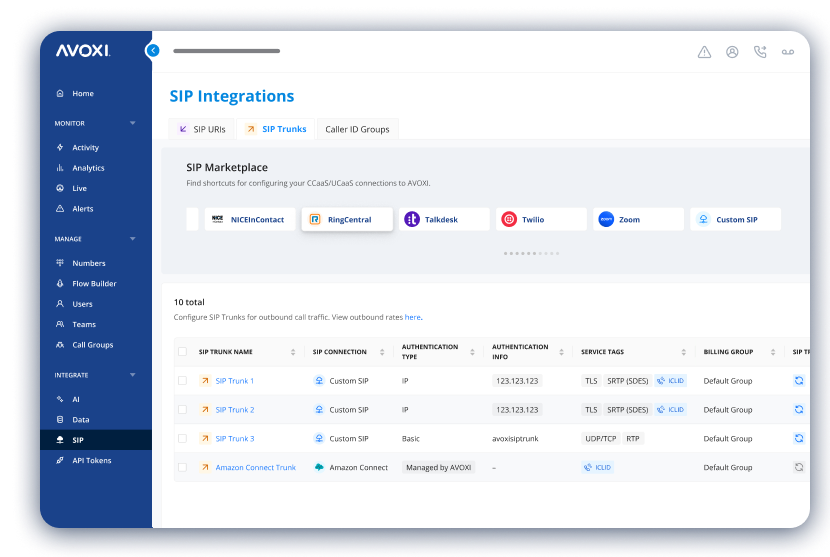Sort by SIP Trunk Name column arrows
Screen dimensions: 830x557
pyautogui.click(x=293, y=352)
